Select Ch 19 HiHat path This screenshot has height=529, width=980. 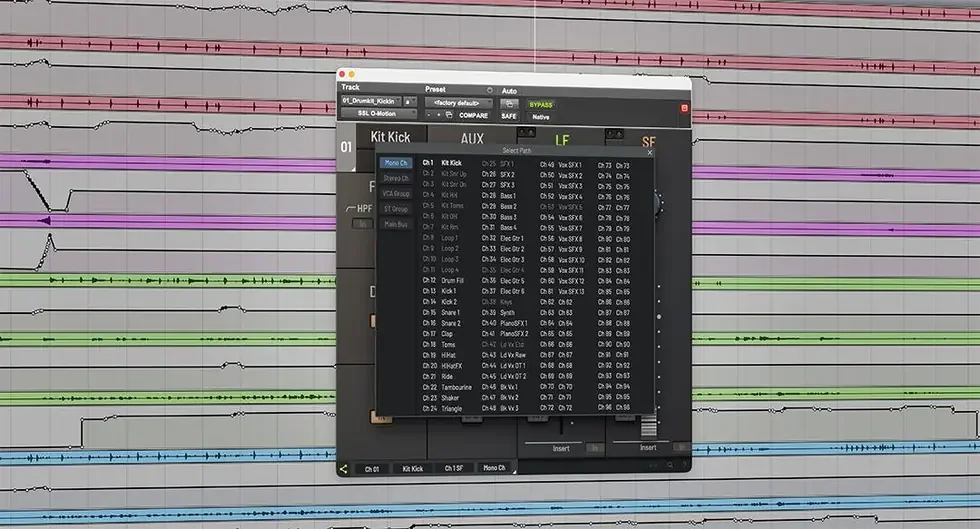click(439, 355)
